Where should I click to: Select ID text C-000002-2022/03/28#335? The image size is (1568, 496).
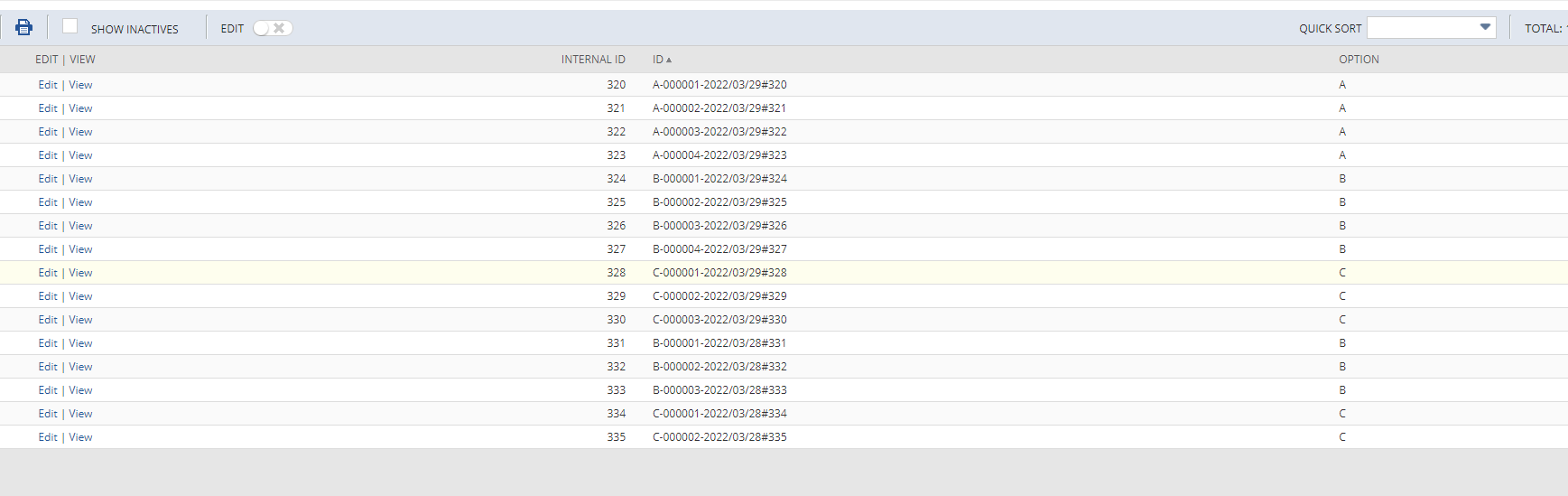pos(719,437)
